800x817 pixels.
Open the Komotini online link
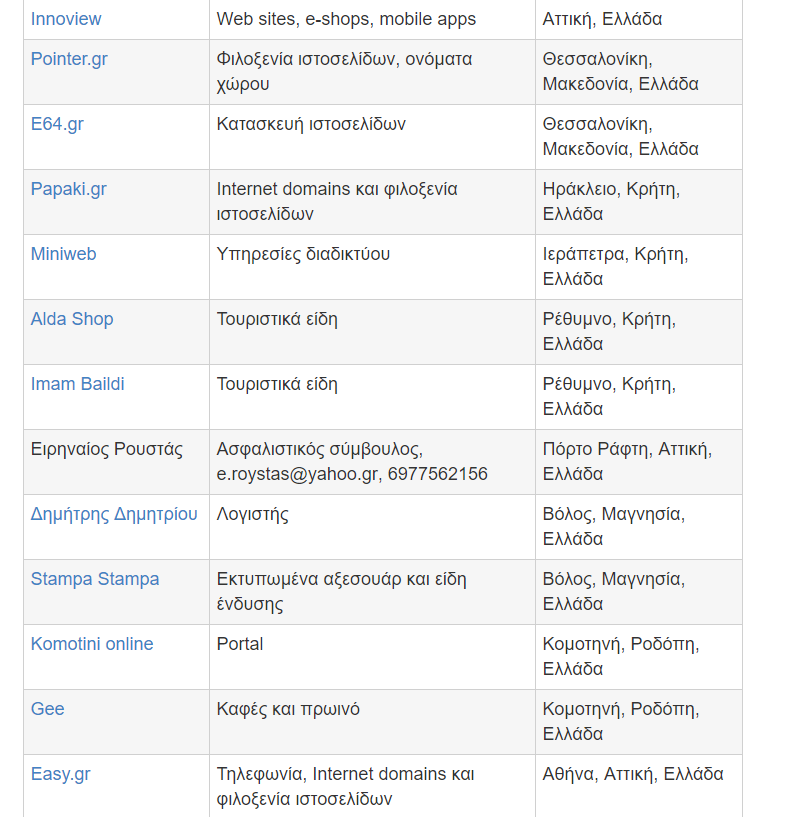(x=92, y=644)
